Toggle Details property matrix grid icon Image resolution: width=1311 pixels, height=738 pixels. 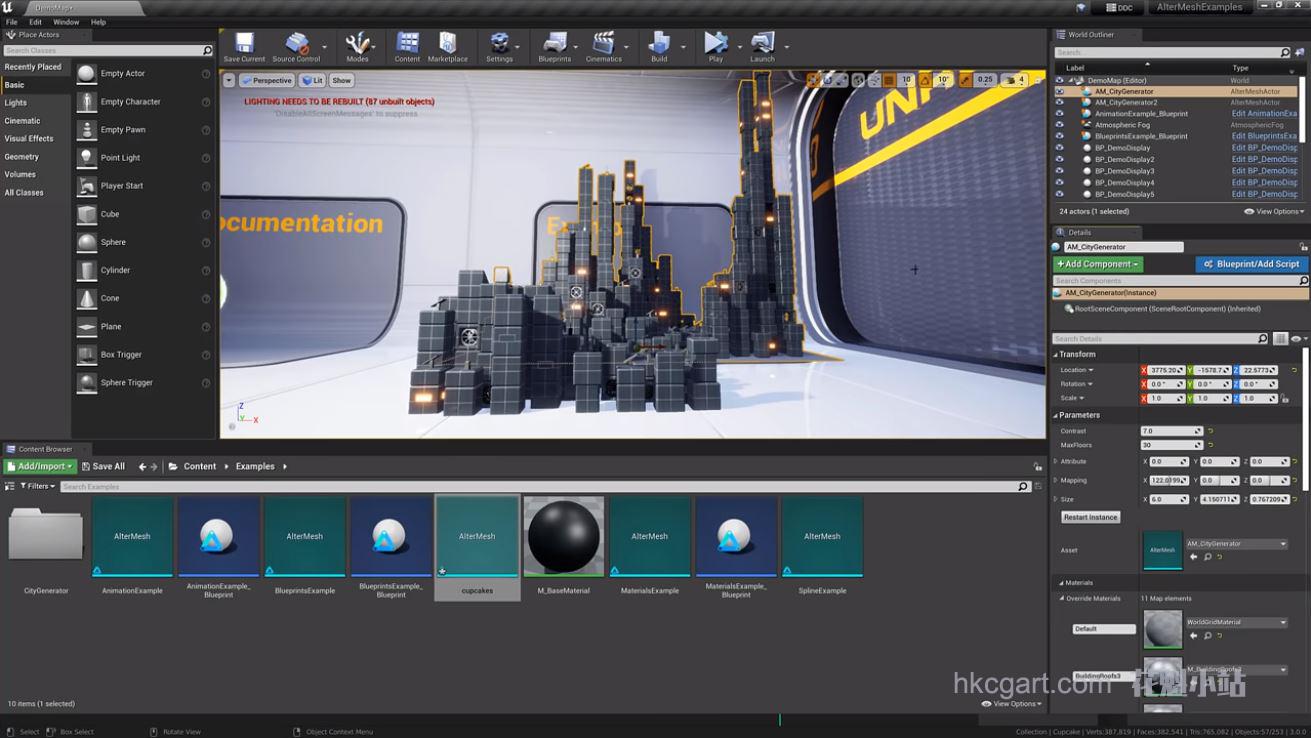point(1280,339)
